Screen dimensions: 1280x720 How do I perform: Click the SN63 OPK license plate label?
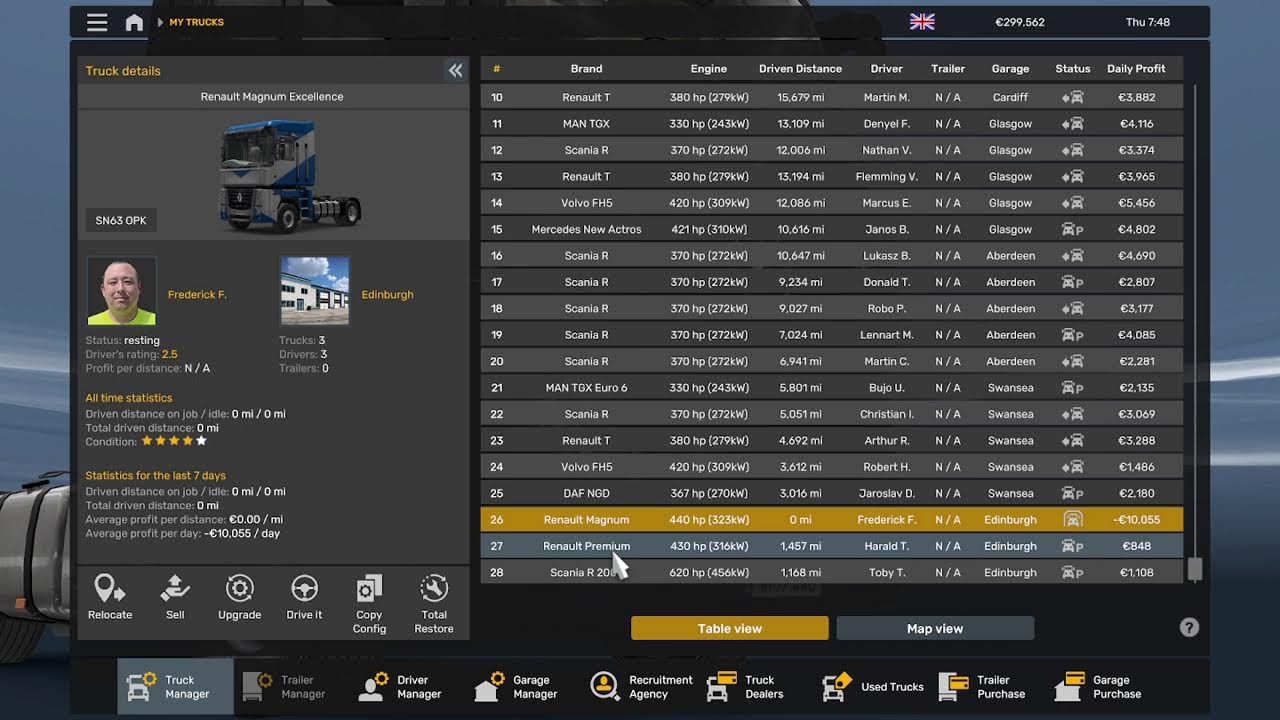click(121, 221)
